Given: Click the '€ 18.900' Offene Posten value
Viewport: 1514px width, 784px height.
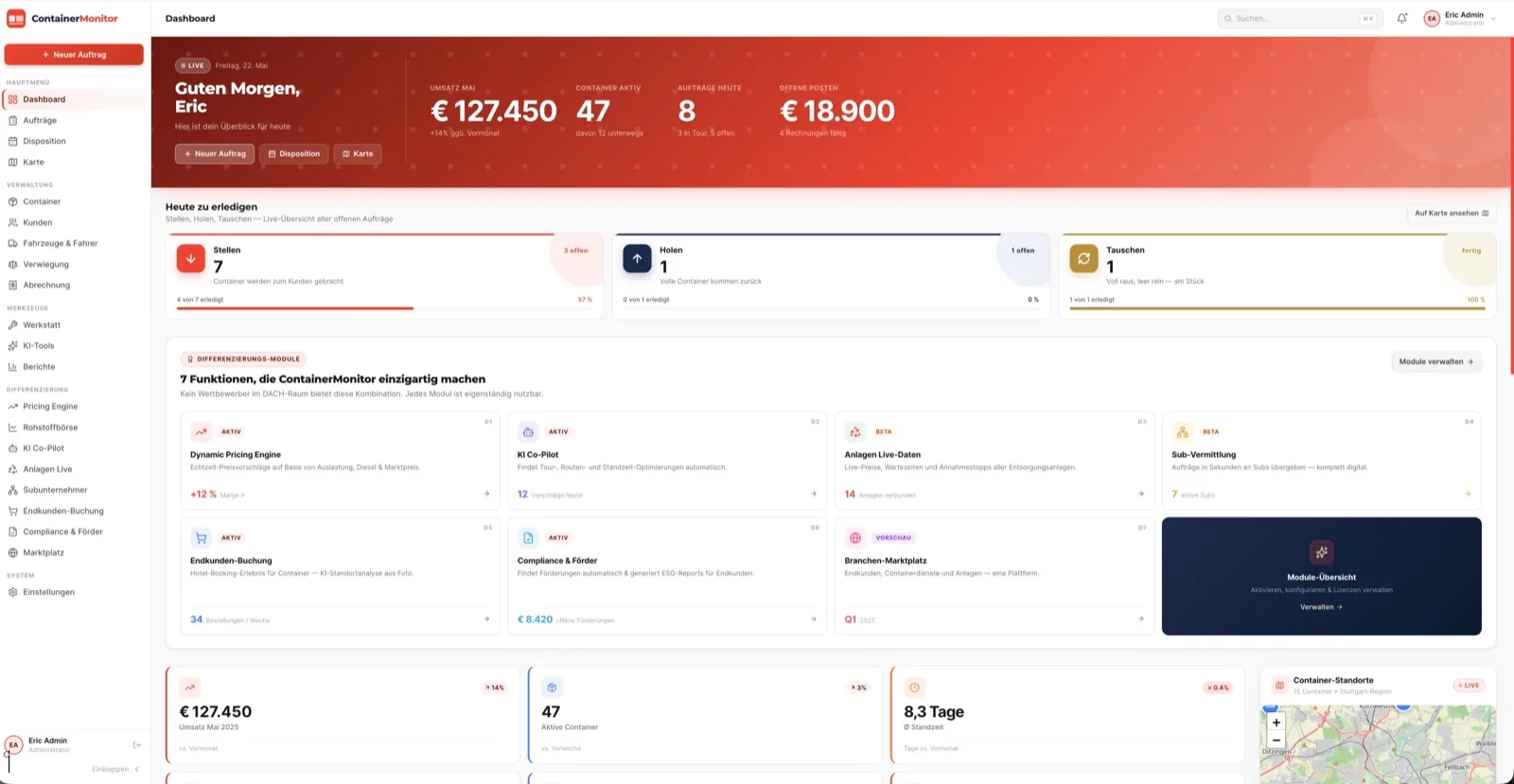Looking at the screenshot, I should coord(837,111).
